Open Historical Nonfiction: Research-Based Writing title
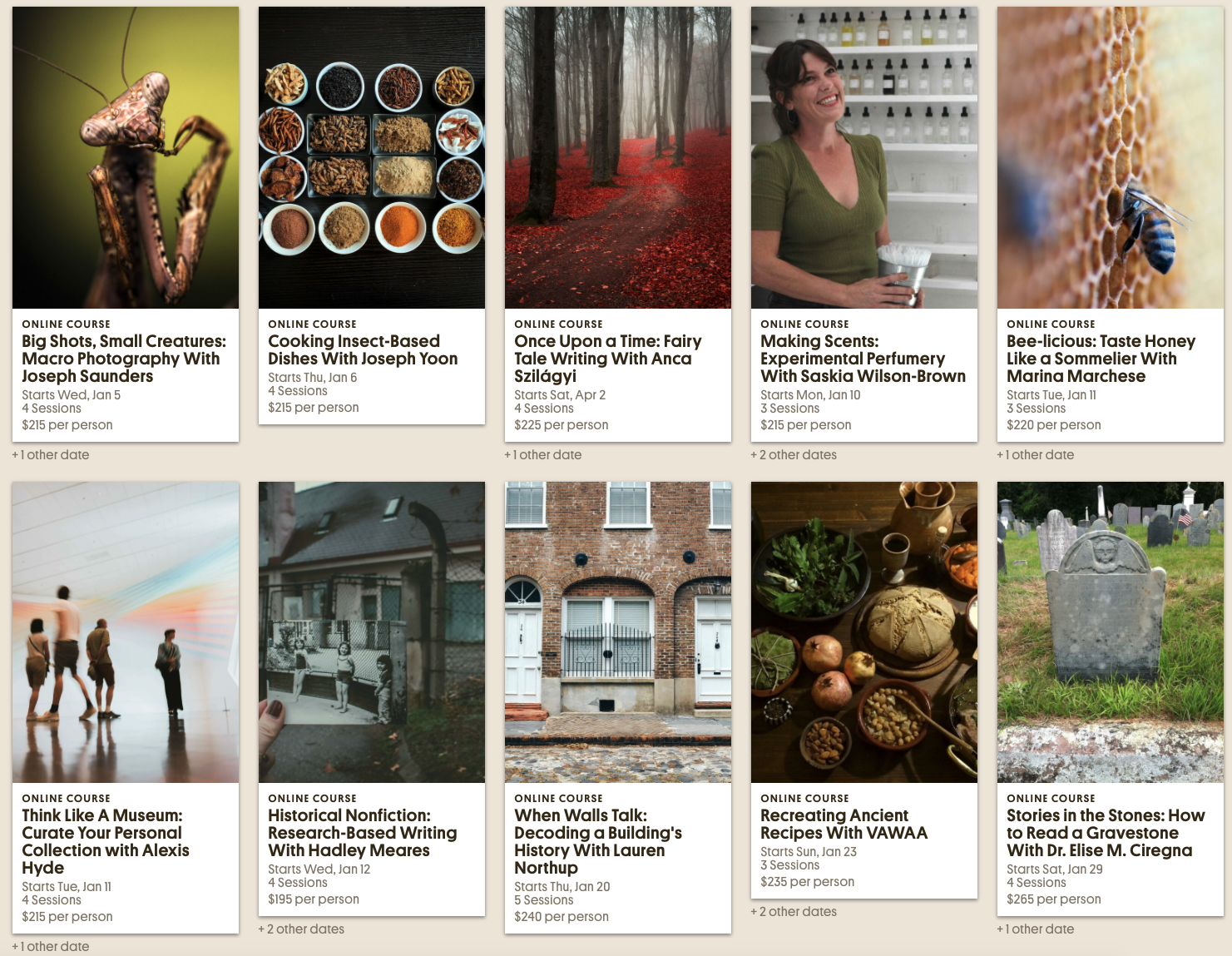Viewport: 1232px width, 956px height. (363, 833)
